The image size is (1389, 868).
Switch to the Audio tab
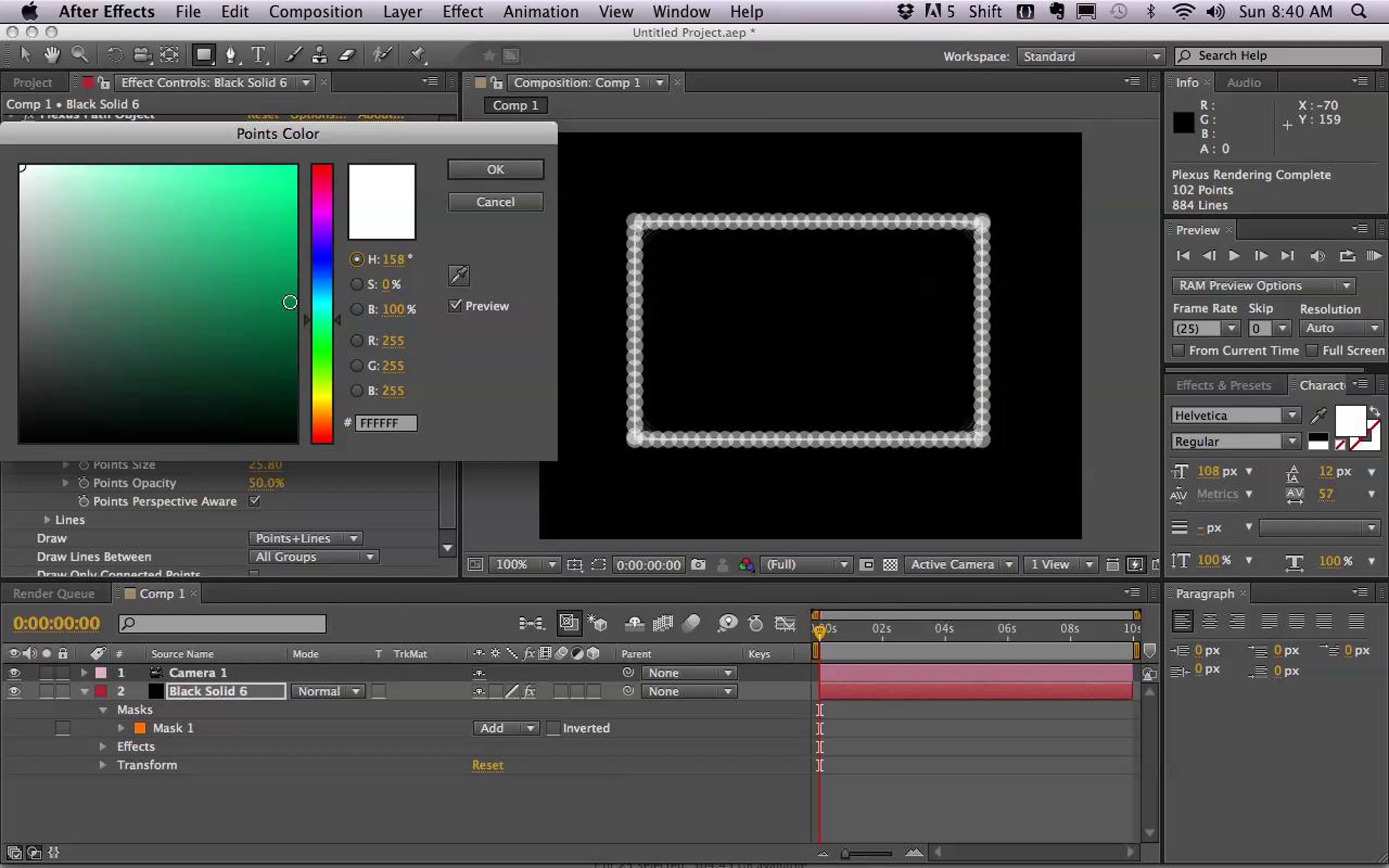pyautogui.click(x=1244, y=83)
